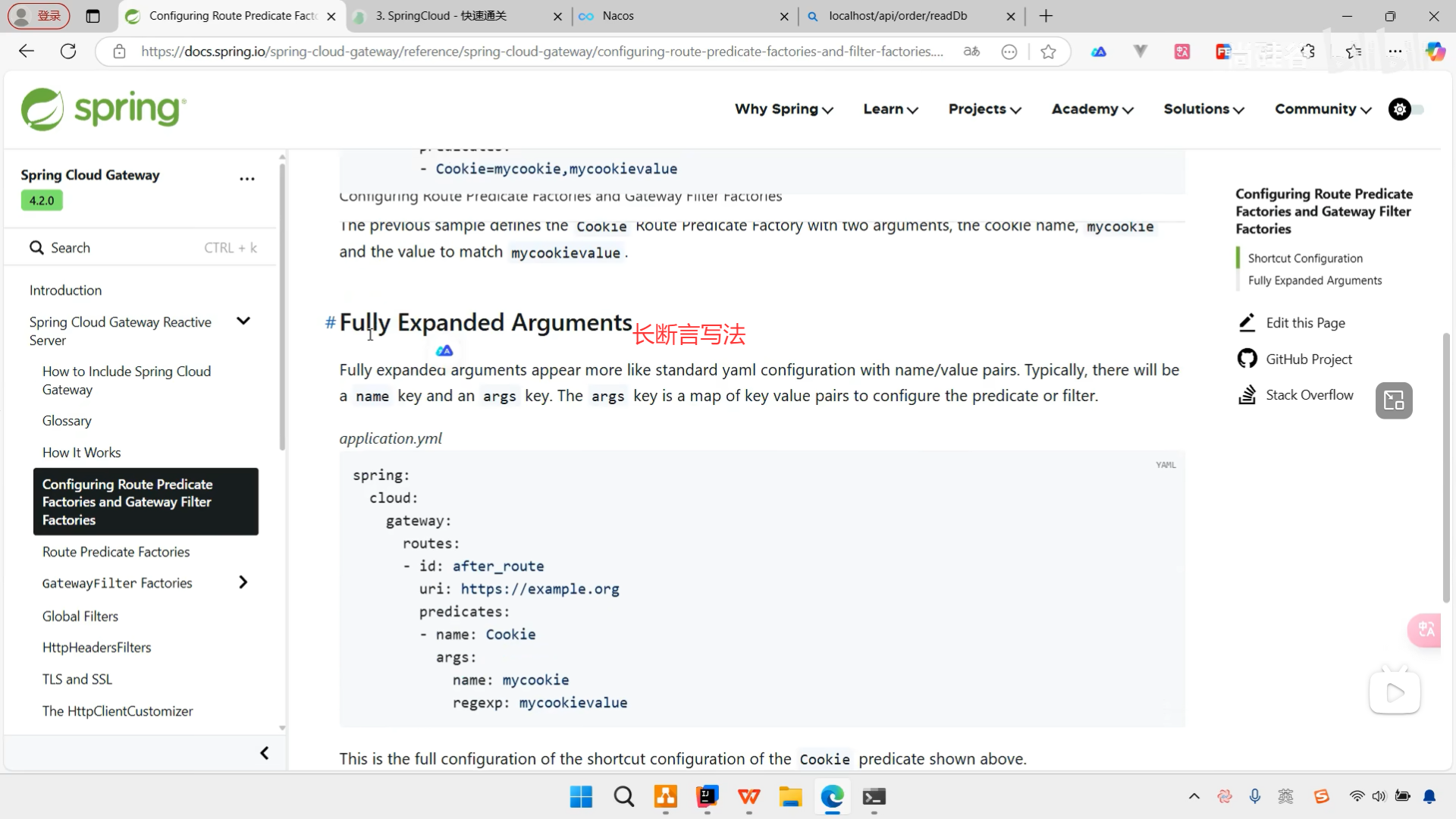Open IntelliJ IDEA from taskbar
Viewport: 1456px width, 819px height.
click(x=707, y=796)
